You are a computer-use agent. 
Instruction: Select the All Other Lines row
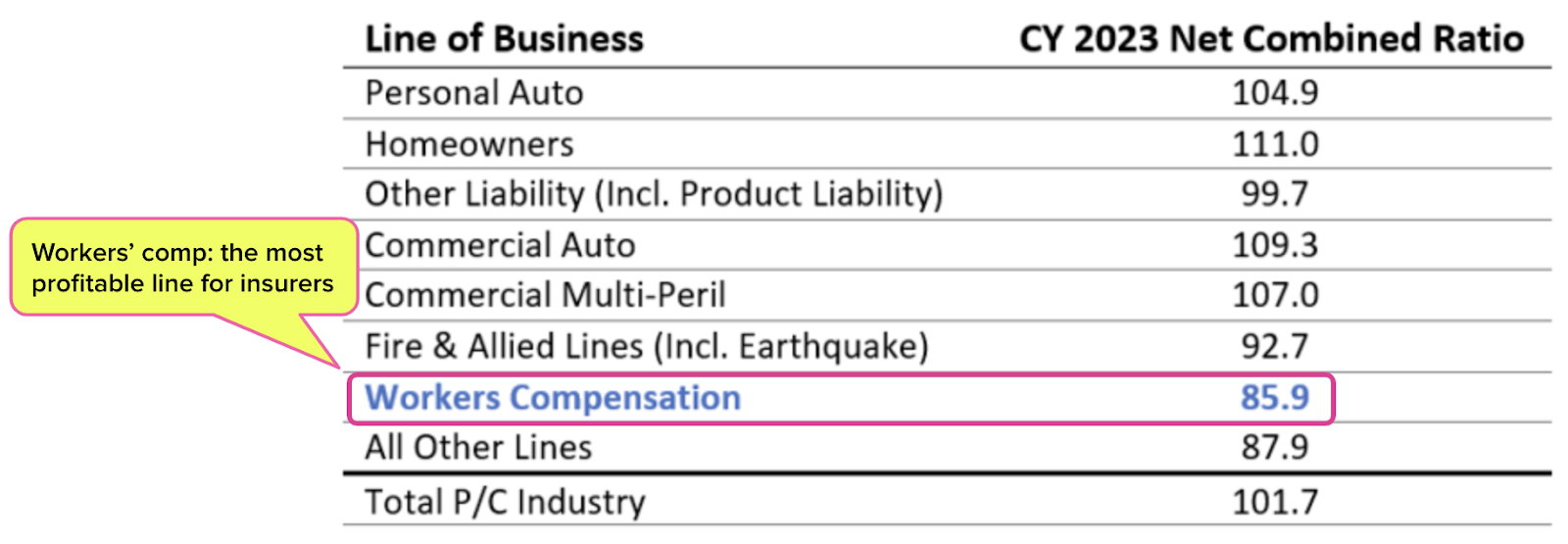pyautogui.click(x=947, y=448)
